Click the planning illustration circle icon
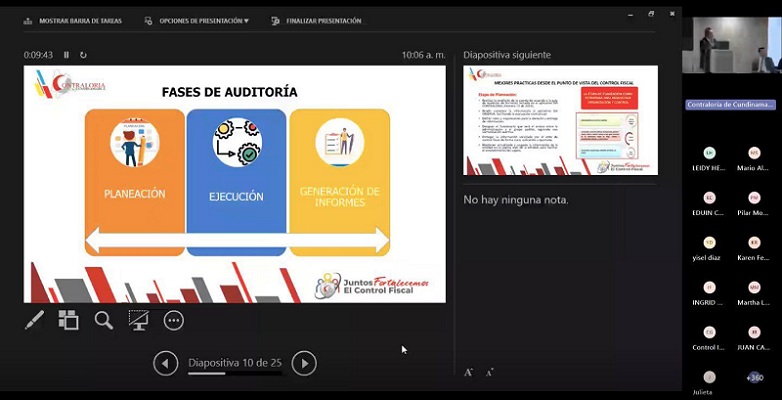This screenshot has height=400, width=782. coord(135,142)
